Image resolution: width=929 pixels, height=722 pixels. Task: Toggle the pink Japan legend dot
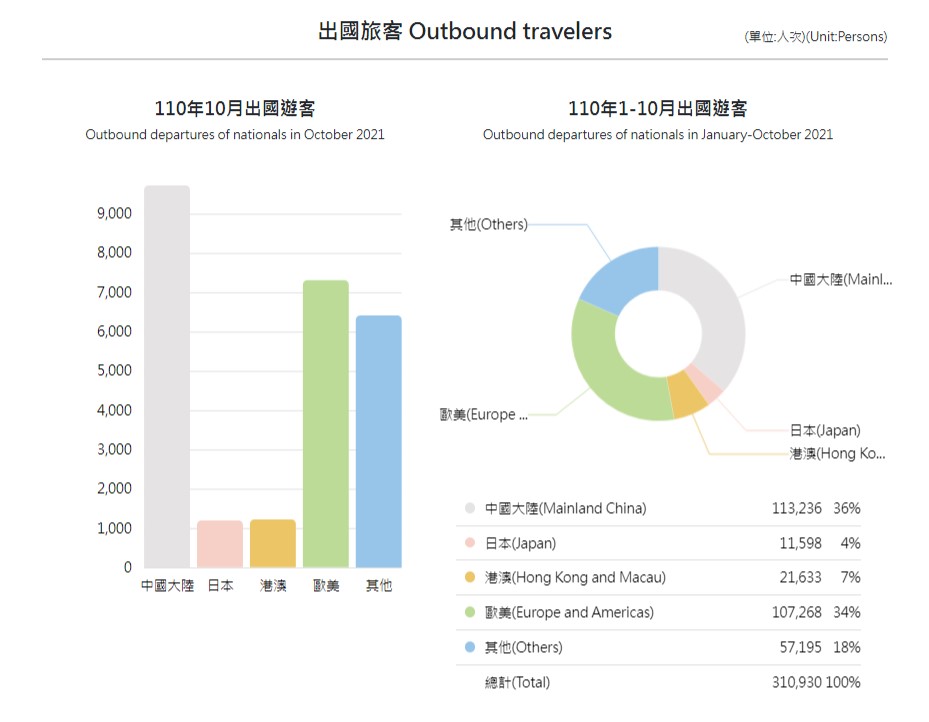point(470,543)
